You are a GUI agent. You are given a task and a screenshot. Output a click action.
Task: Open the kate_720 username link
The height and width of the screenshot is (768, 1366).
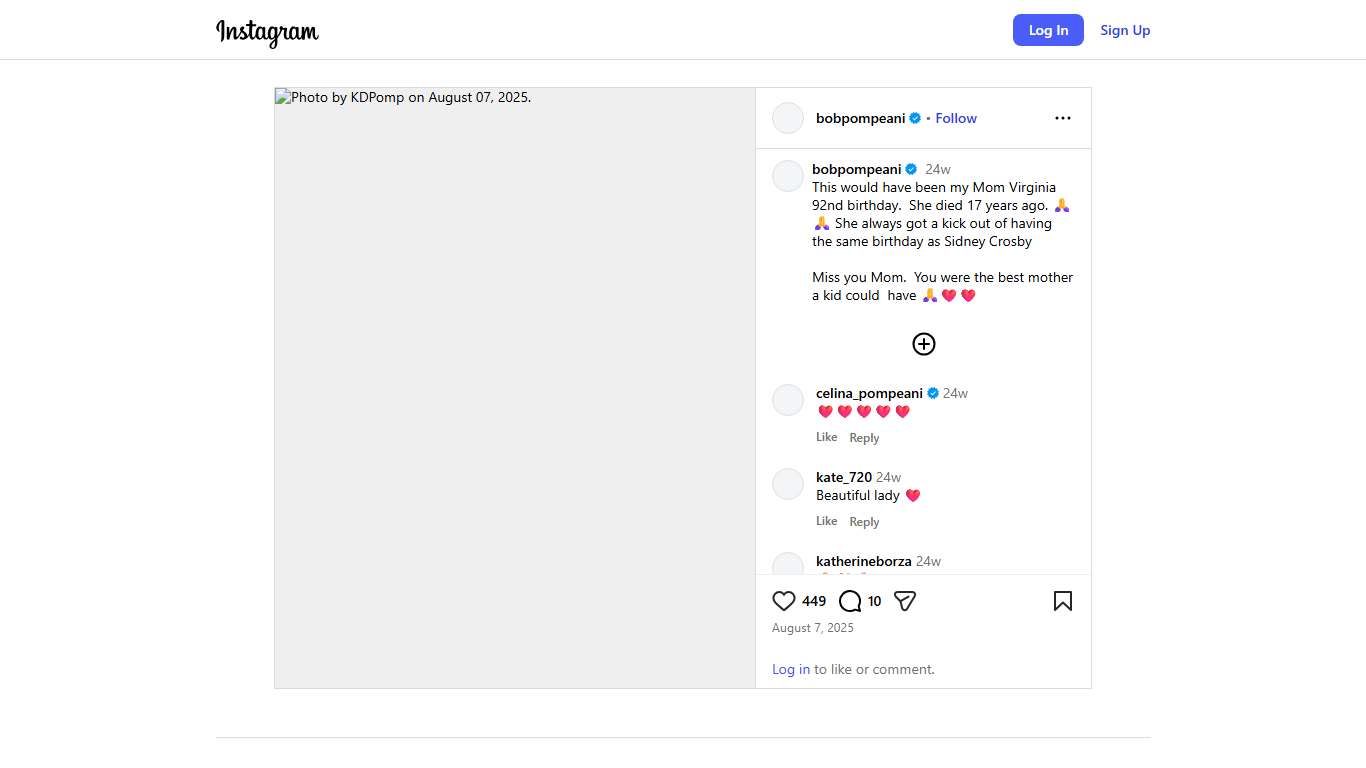coord(844,477)
